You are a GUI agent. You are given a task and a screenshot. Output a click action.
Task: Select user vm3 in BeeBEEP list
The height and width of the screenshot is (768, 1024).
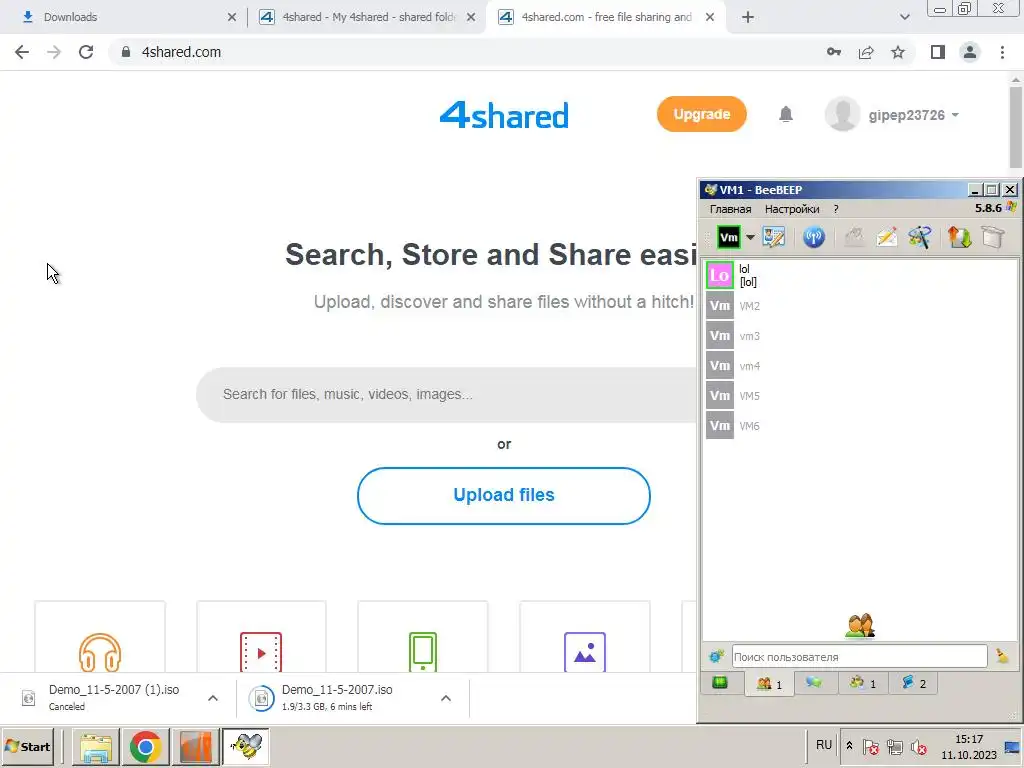point(861,336)
